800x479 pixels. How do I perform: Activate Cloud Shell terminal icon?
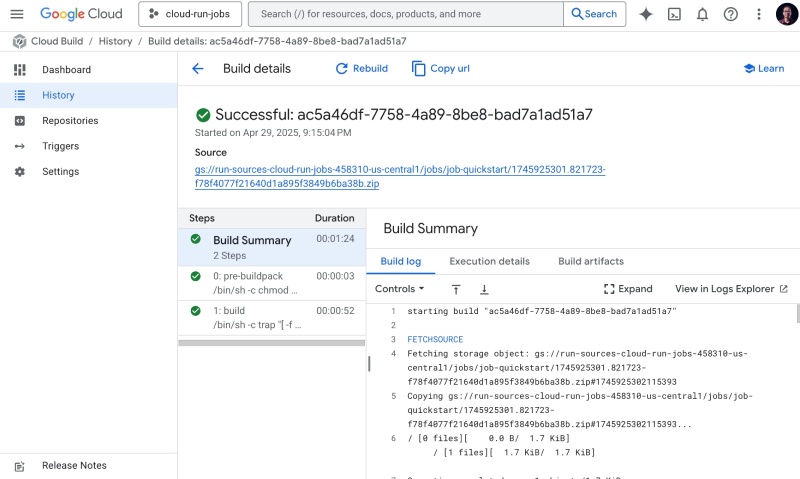click(674, 14)
